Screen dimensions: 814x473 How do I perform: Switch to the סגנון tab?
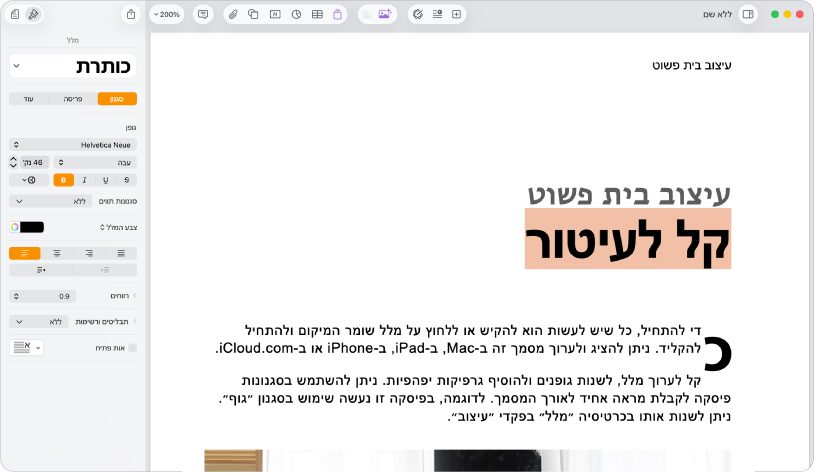(117, 99)
